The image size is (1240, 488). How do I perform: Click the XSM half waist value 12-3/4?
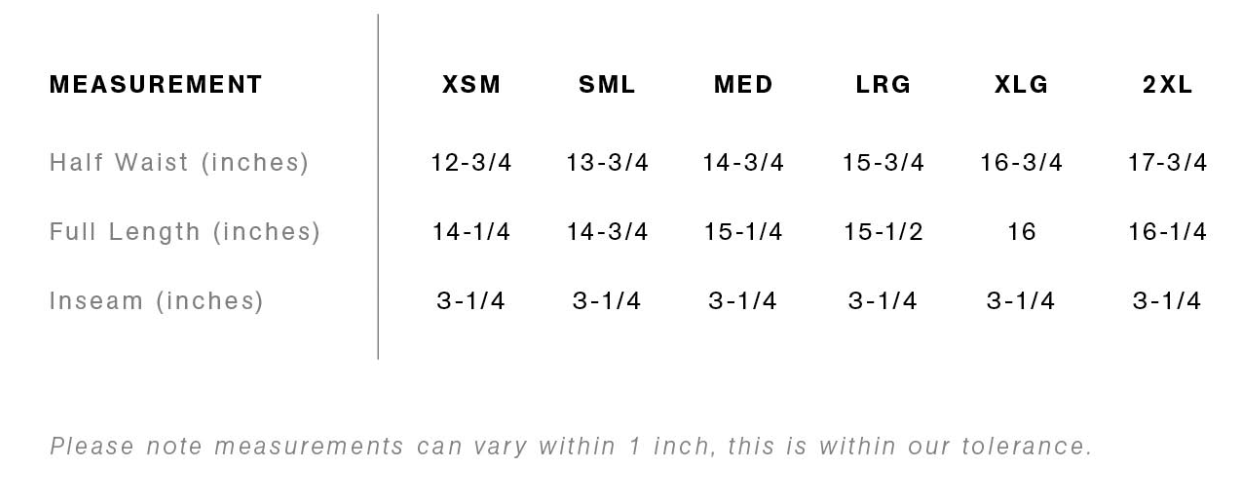click(471, 163)
